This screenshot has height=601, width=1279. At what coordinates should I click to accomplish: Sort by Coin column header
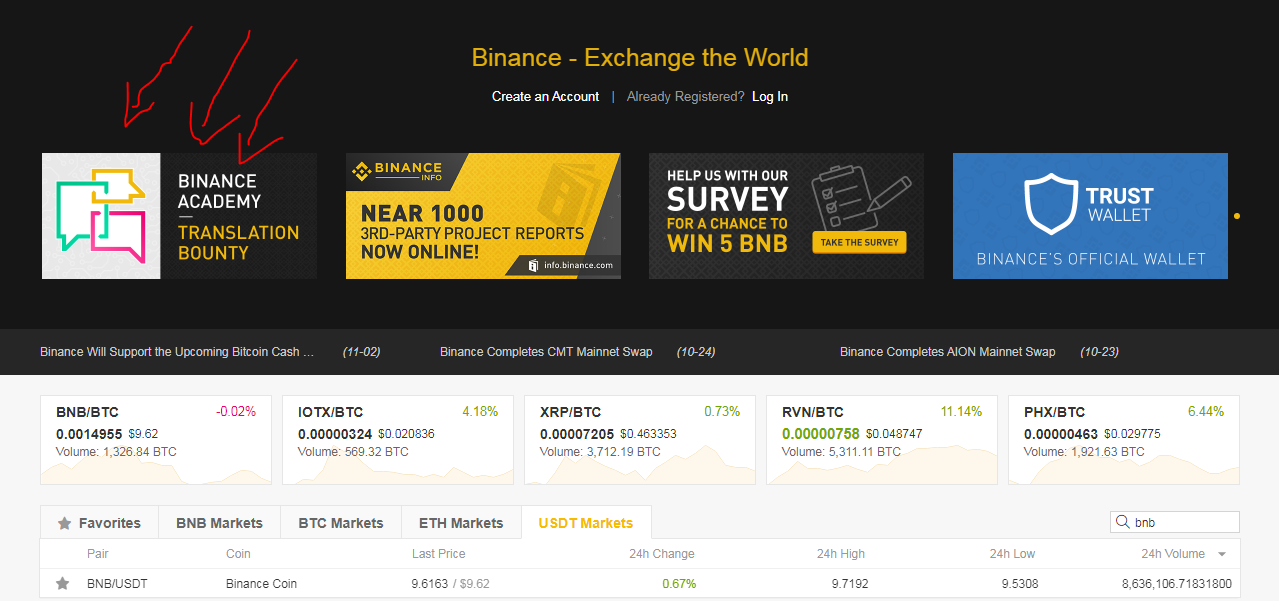pyautogui.click(x=238, y=554)
